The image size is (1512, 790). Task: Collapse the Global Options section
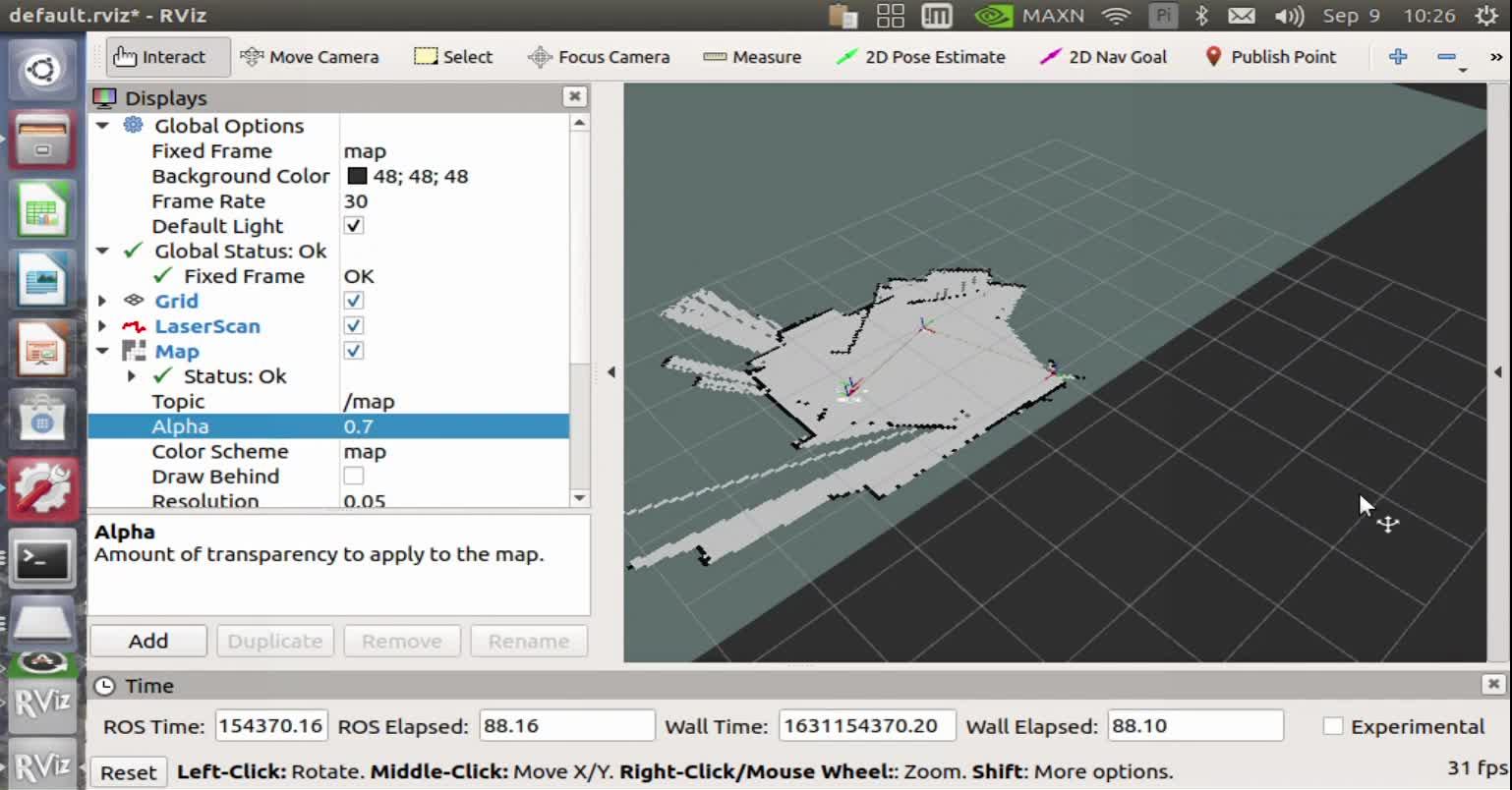click(102, 126)
